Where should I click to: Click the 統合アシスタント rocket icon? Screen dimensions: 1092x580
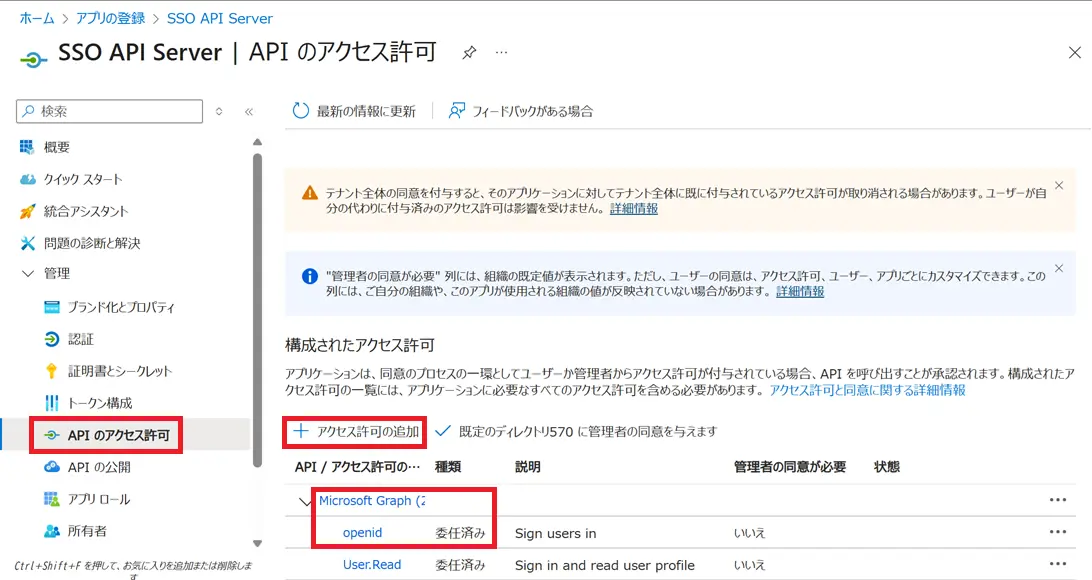(x=27, y=211)
